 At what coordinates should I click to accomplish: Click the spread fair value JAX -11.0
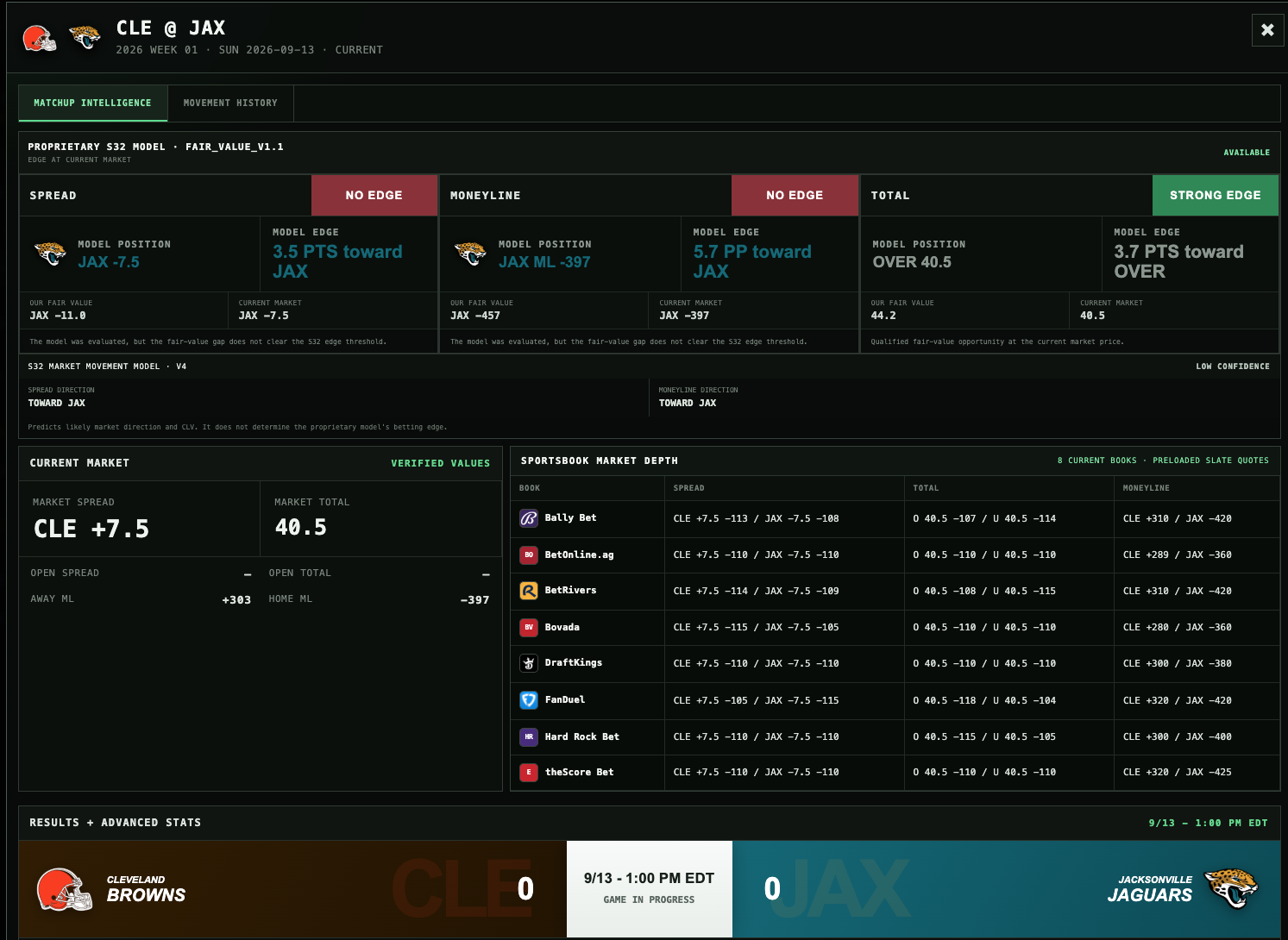click(x=58, y=316)
